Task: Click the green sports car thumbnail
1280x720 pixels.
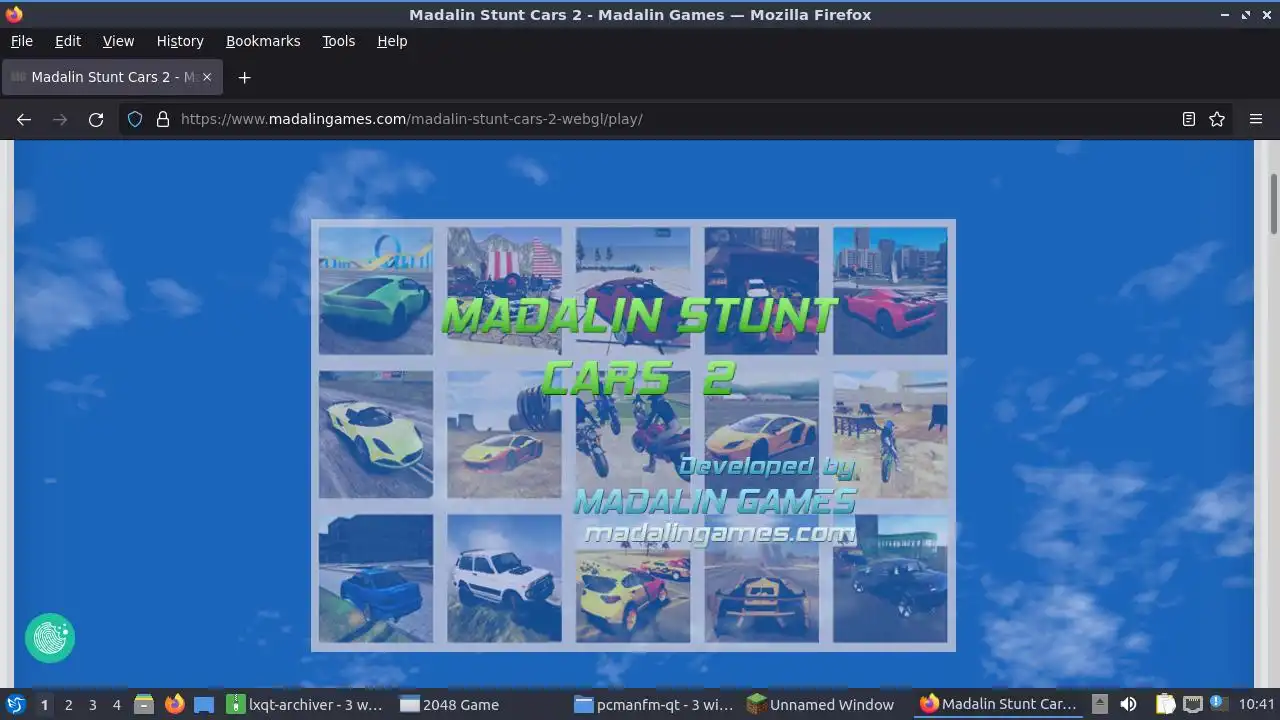Action: coord(376,291)
